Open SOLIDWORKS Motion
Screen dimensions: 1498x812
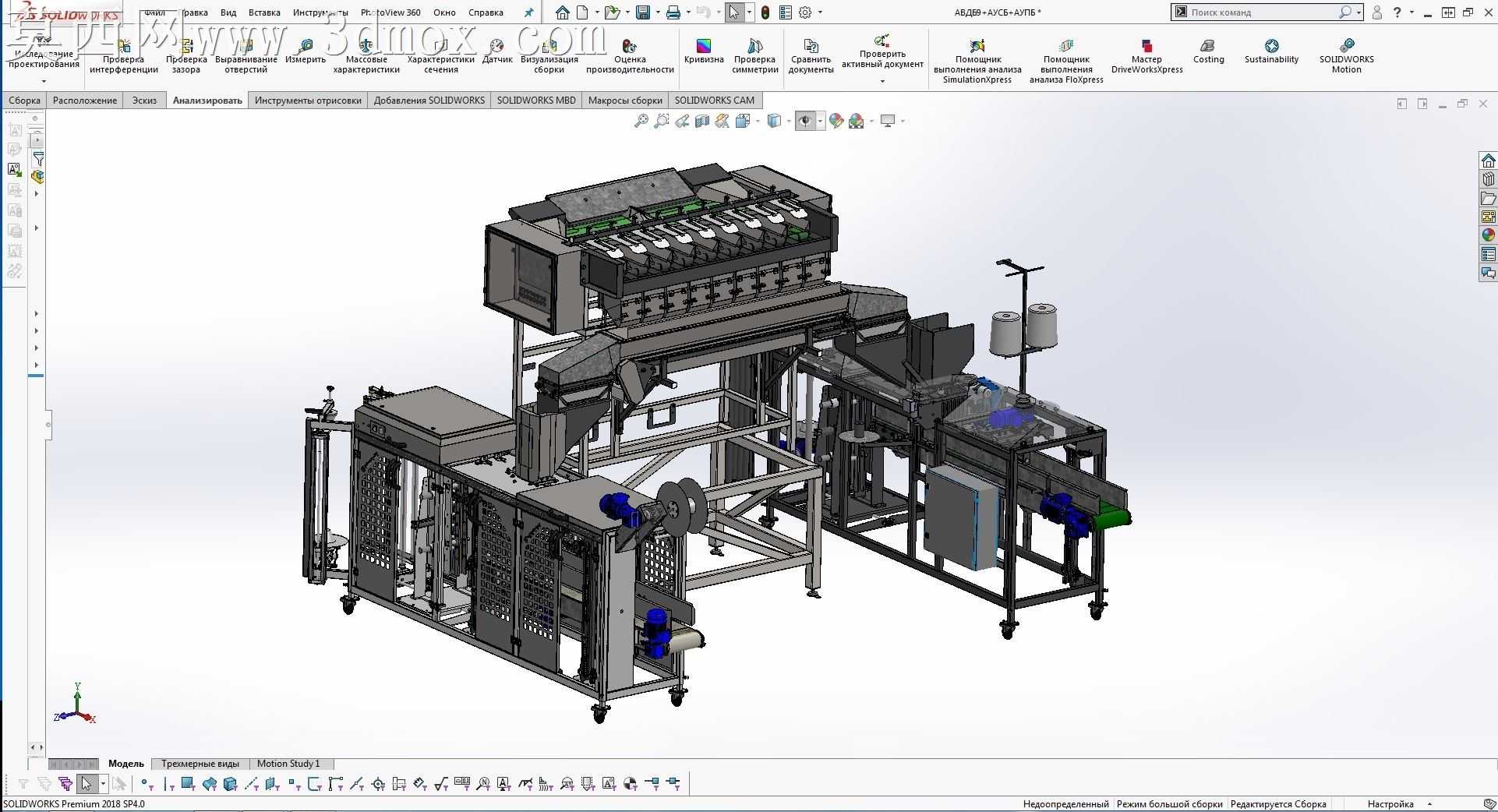point(1346,56)
